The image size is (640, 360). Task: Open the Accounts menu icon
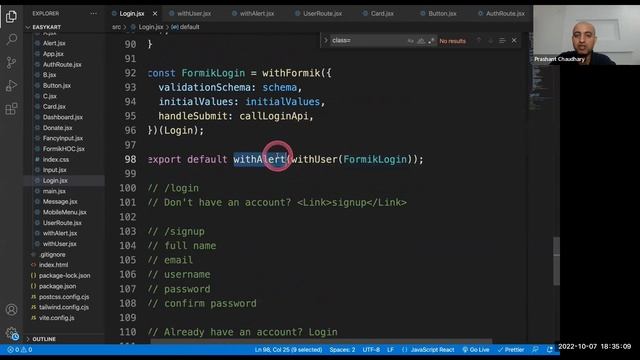[x=11, y=310]
